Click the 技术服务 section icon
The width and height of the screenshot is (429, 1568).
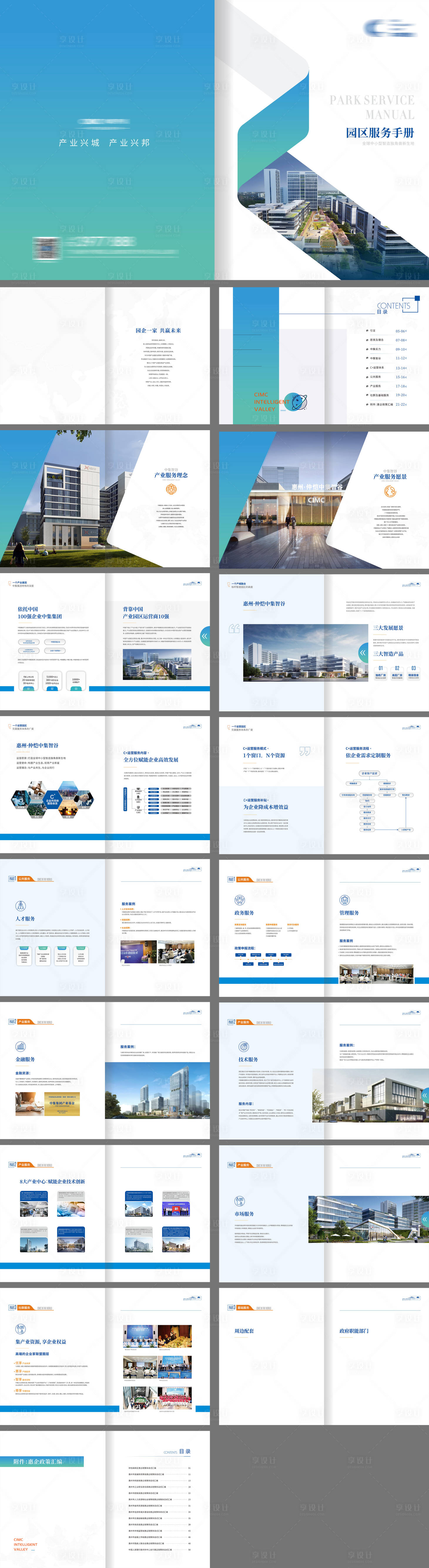(244, 1046)
